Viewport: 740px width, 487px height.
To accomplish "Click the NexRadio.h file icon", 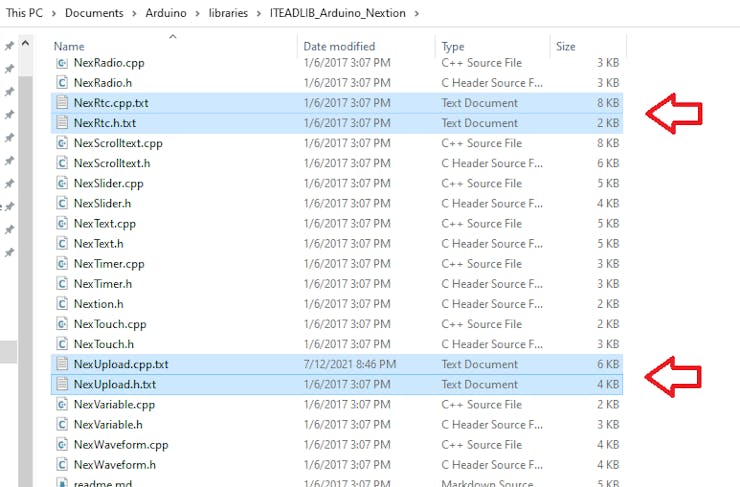I will coord(62,83).
